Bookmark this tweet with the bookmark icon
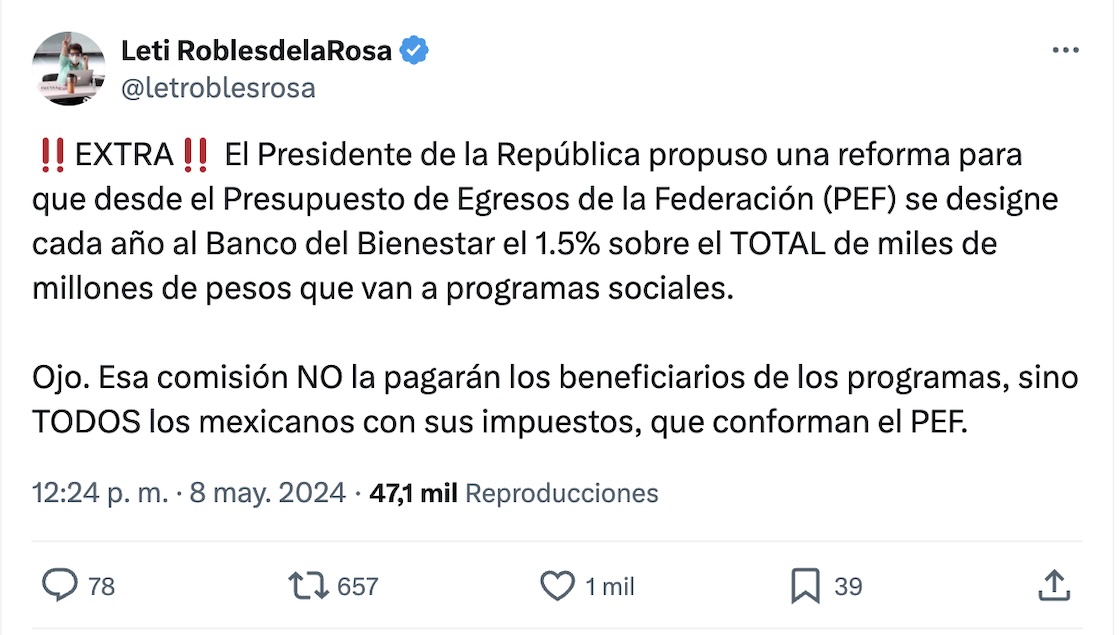The image size is (1120, 635). [805, 585]
